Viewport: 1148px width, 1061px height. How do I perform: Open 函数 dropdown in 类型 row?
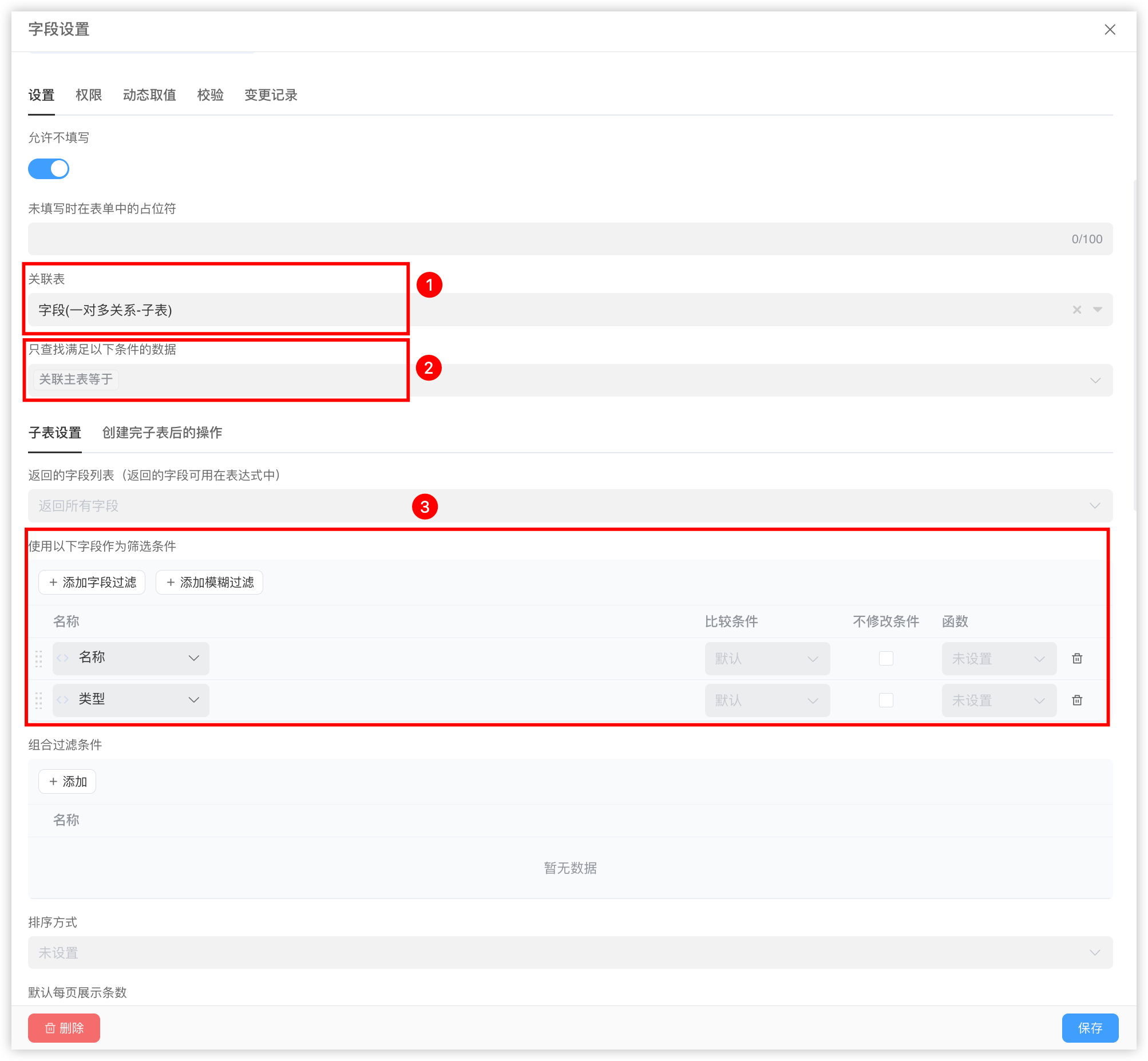[x=998, y=700]
